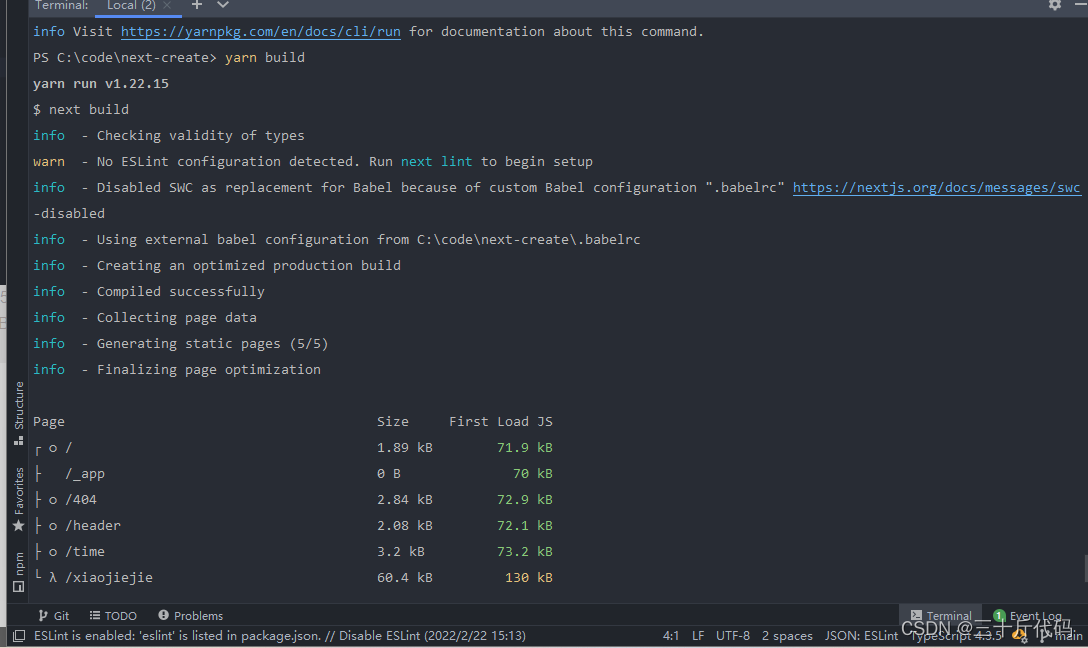Click the /404 page row
Screen dimensions: 1088x648
(293, 500)
